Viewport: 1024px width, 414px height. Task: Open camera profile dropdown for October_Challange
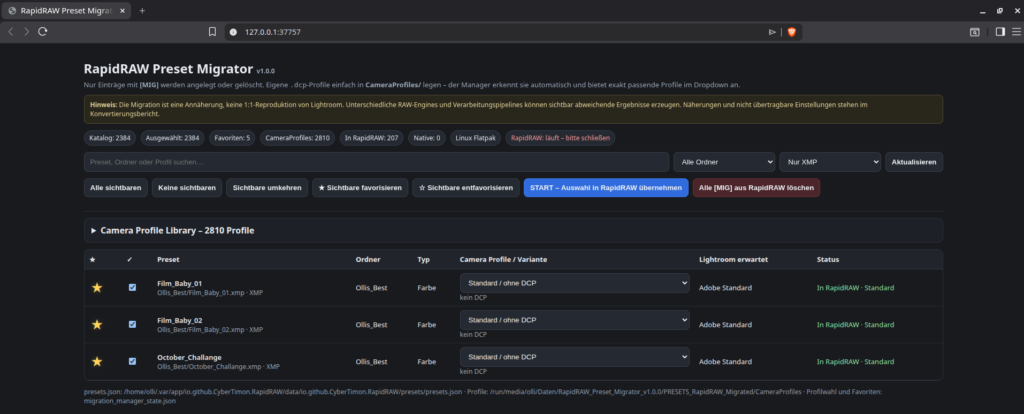pos(575,357)
